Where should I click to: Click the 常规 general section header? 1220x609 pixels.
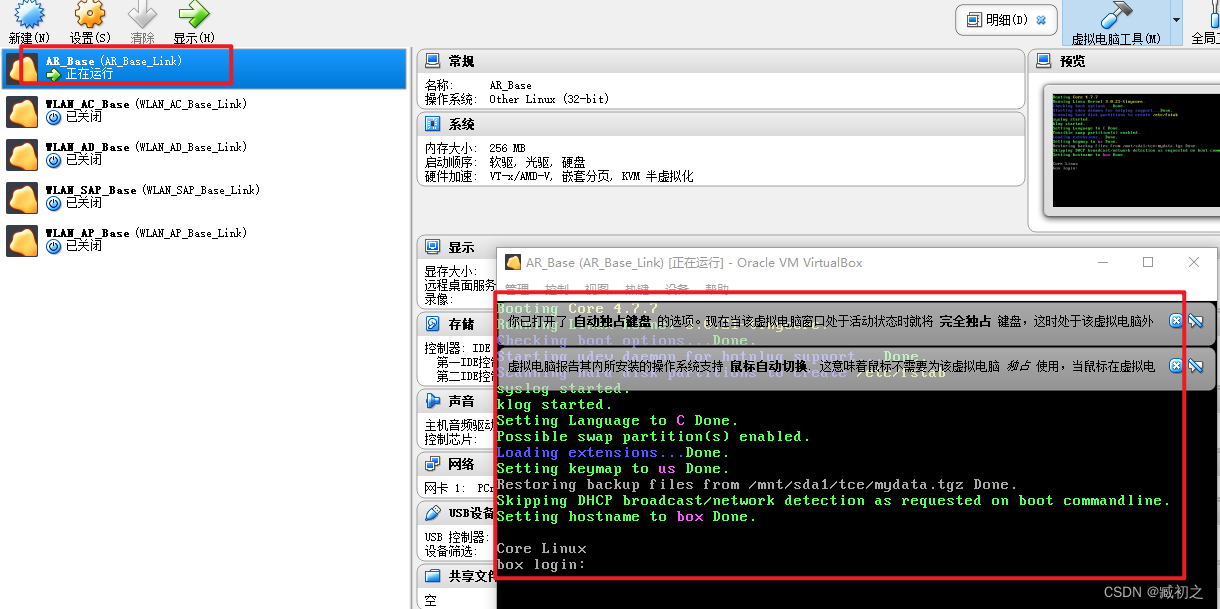(x=461, y=61)
